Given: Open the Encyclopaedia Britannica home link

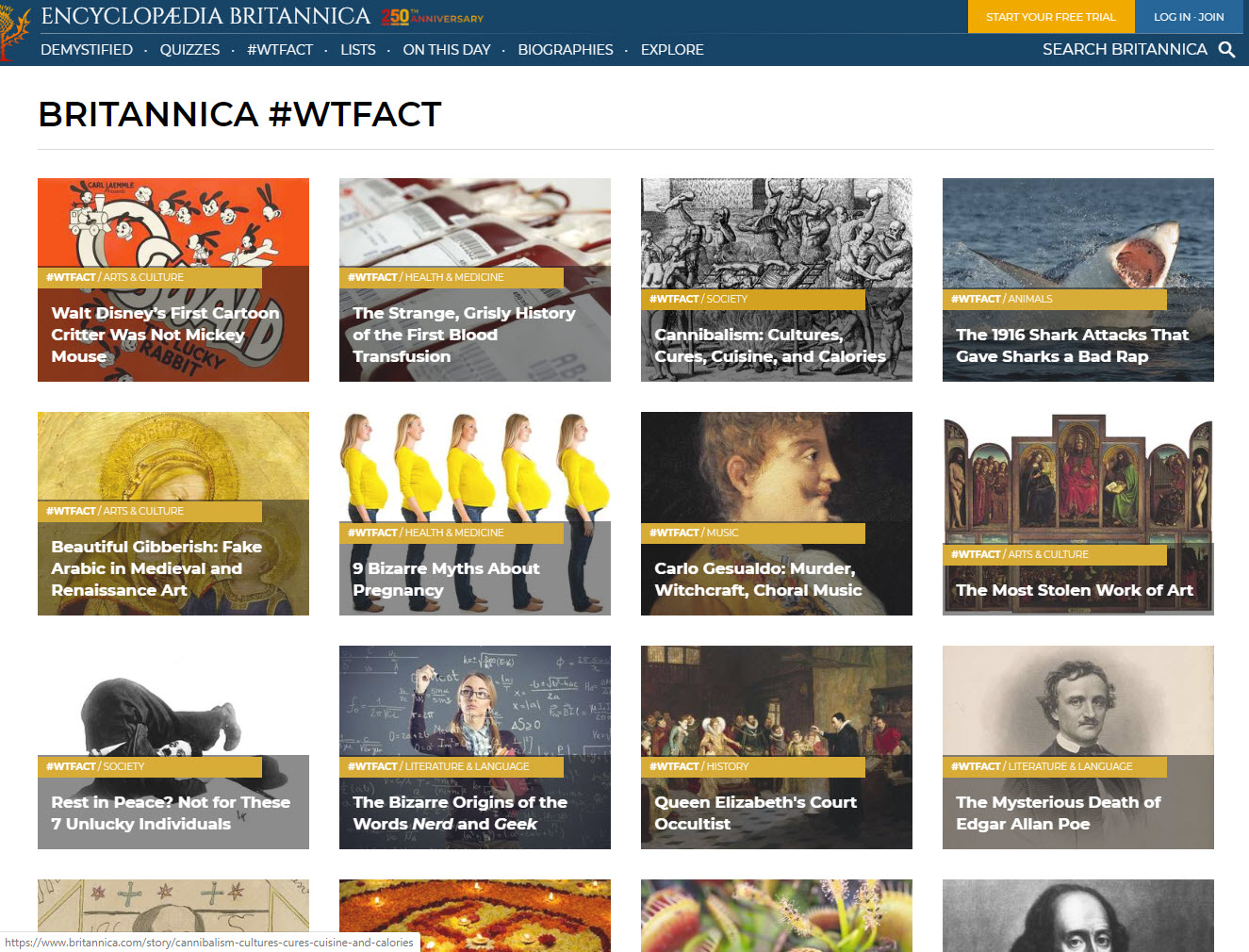Looking at the screenshot, I should pyautogui.click(x=205, y=16).
